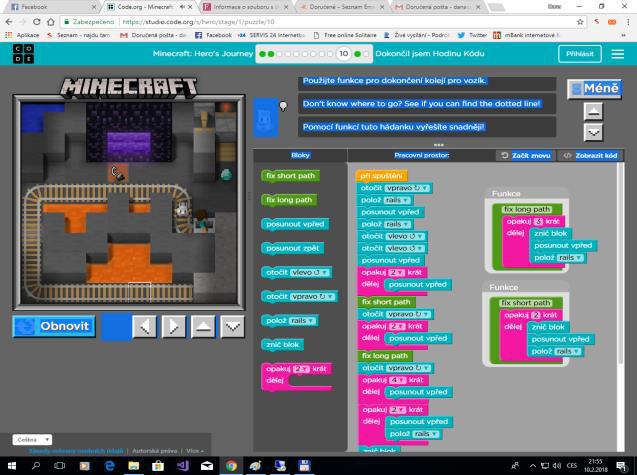
Task: Click 'Zobrazit kód' show code button
Action: (x=591, y=155)
